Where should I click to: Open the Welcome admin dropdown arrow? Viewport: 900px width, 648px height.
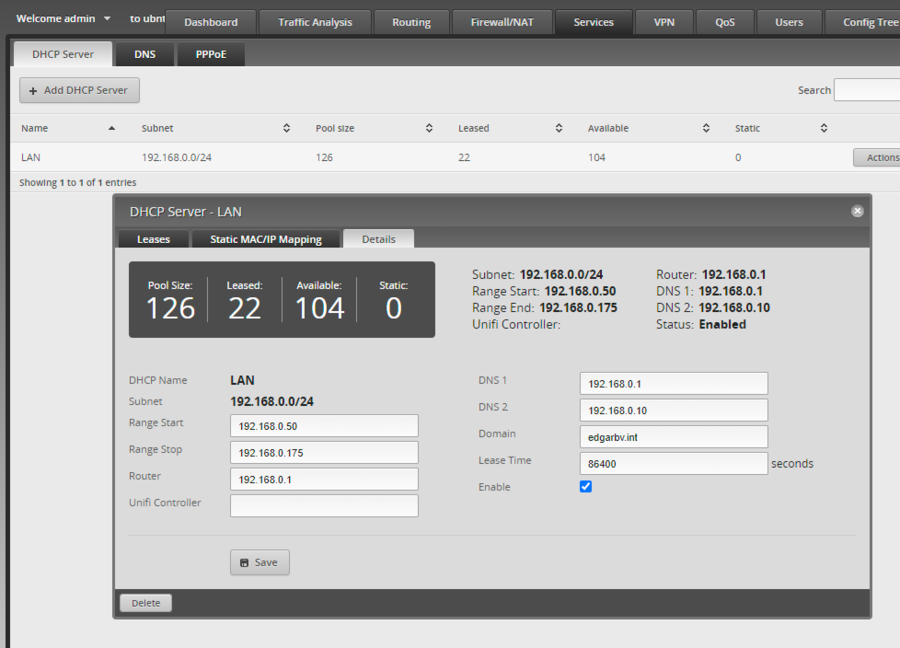(x=107, y=19)
